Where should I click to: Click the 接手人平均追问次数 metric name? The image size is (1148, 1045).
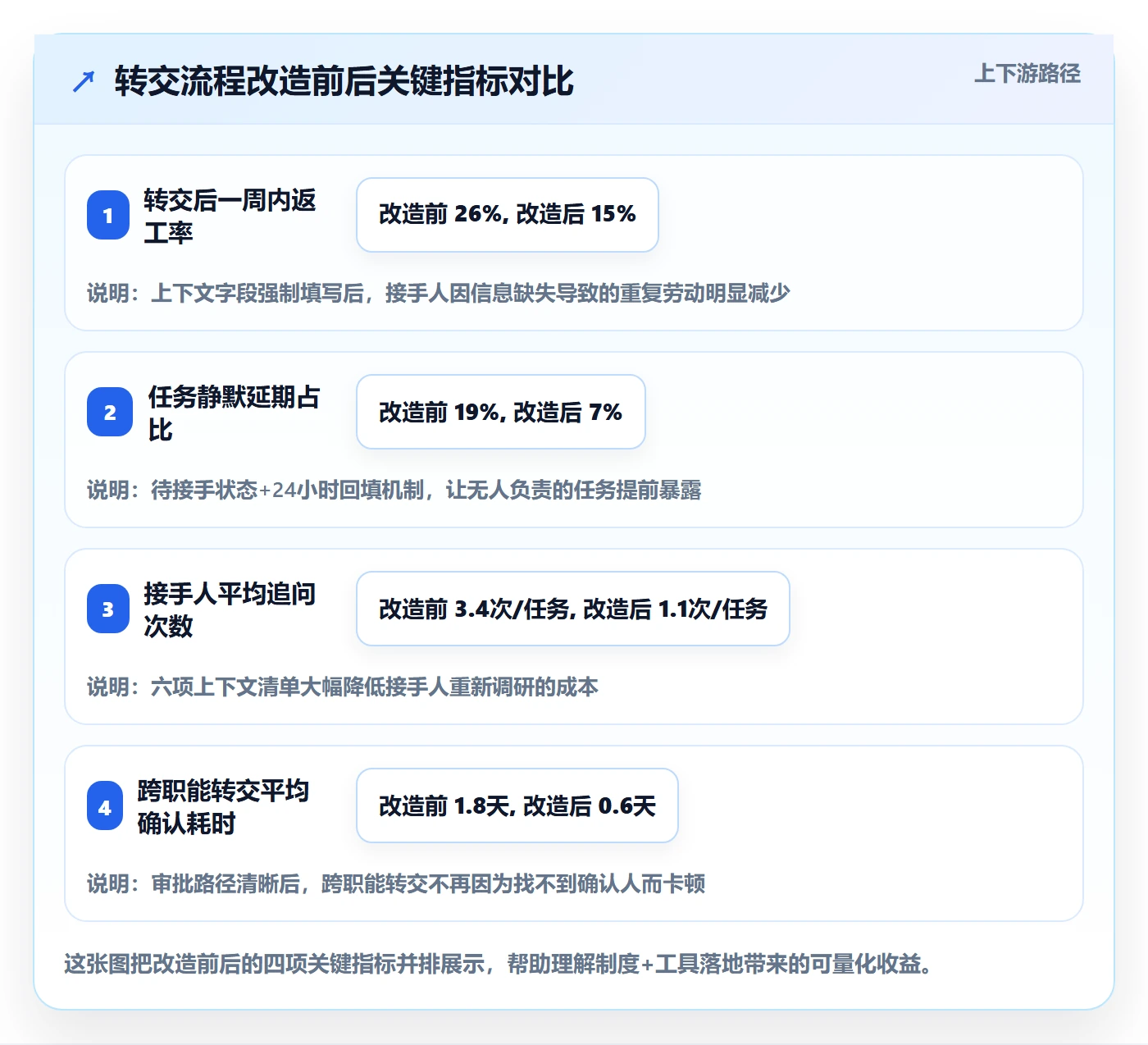[x=230, y=609]
